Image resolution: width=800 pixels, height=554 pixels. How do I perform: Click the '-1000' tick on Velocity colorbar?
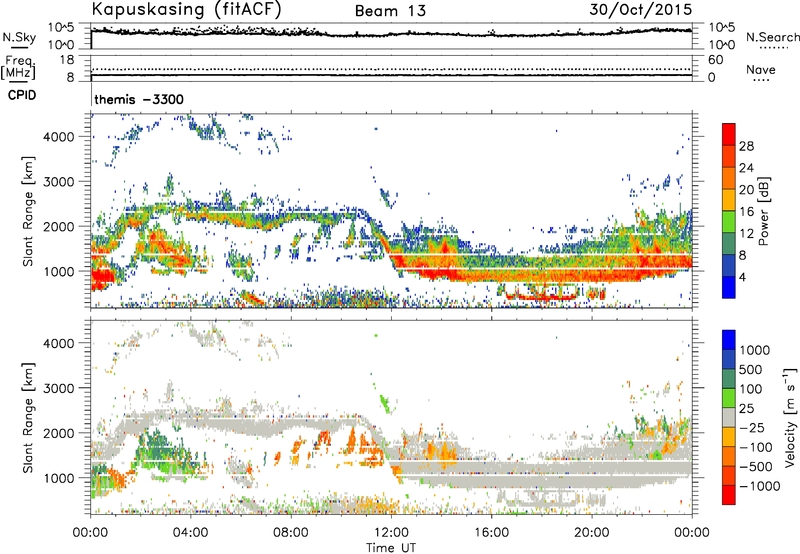pos(760,486)
